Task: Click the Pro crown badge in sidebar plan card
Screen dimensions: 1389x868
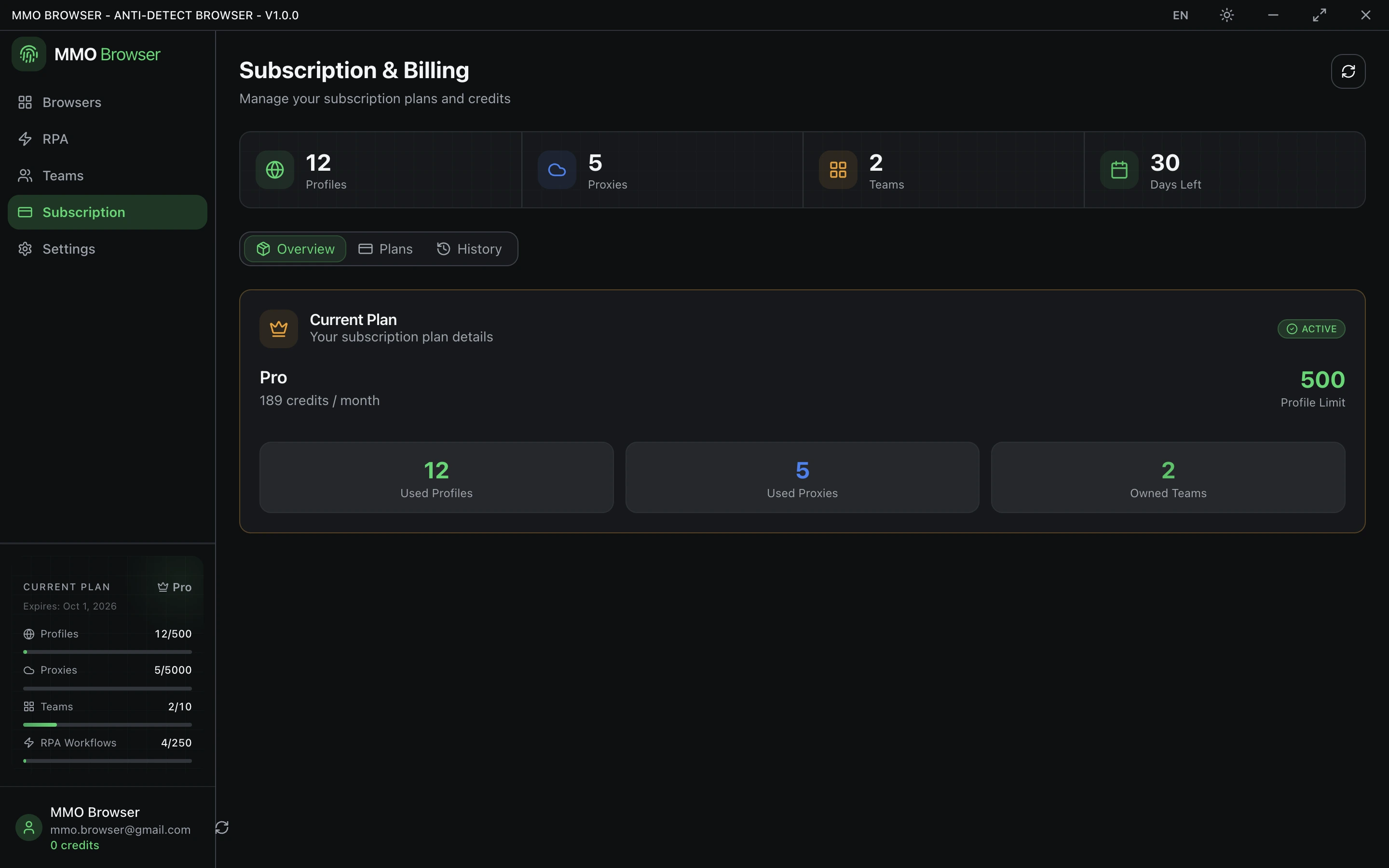Action: (x=175, y=587)
